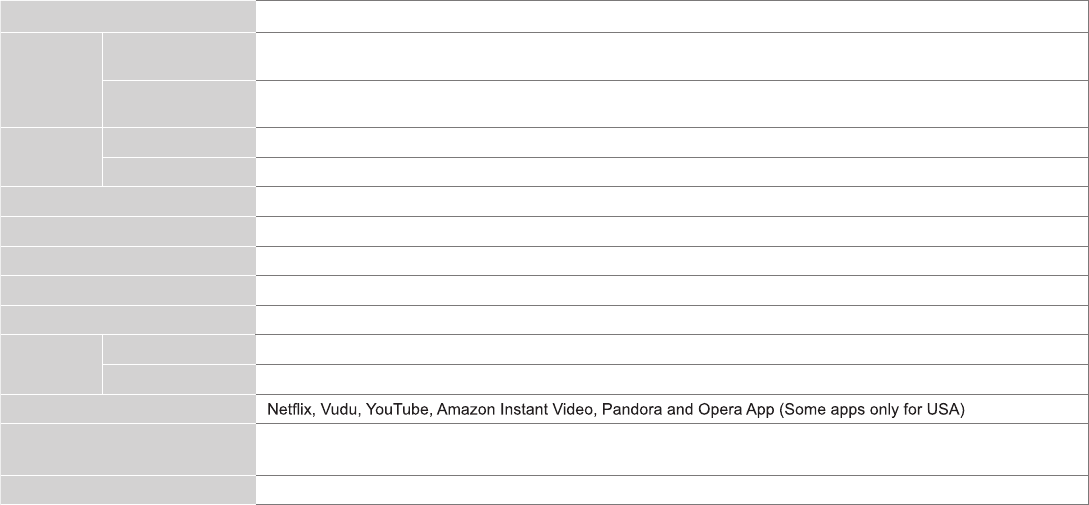Image resolution: width=1089 pixels, height=505 pixels.
Task: Click the topmost empty white value cell
Action: [671, 16]
